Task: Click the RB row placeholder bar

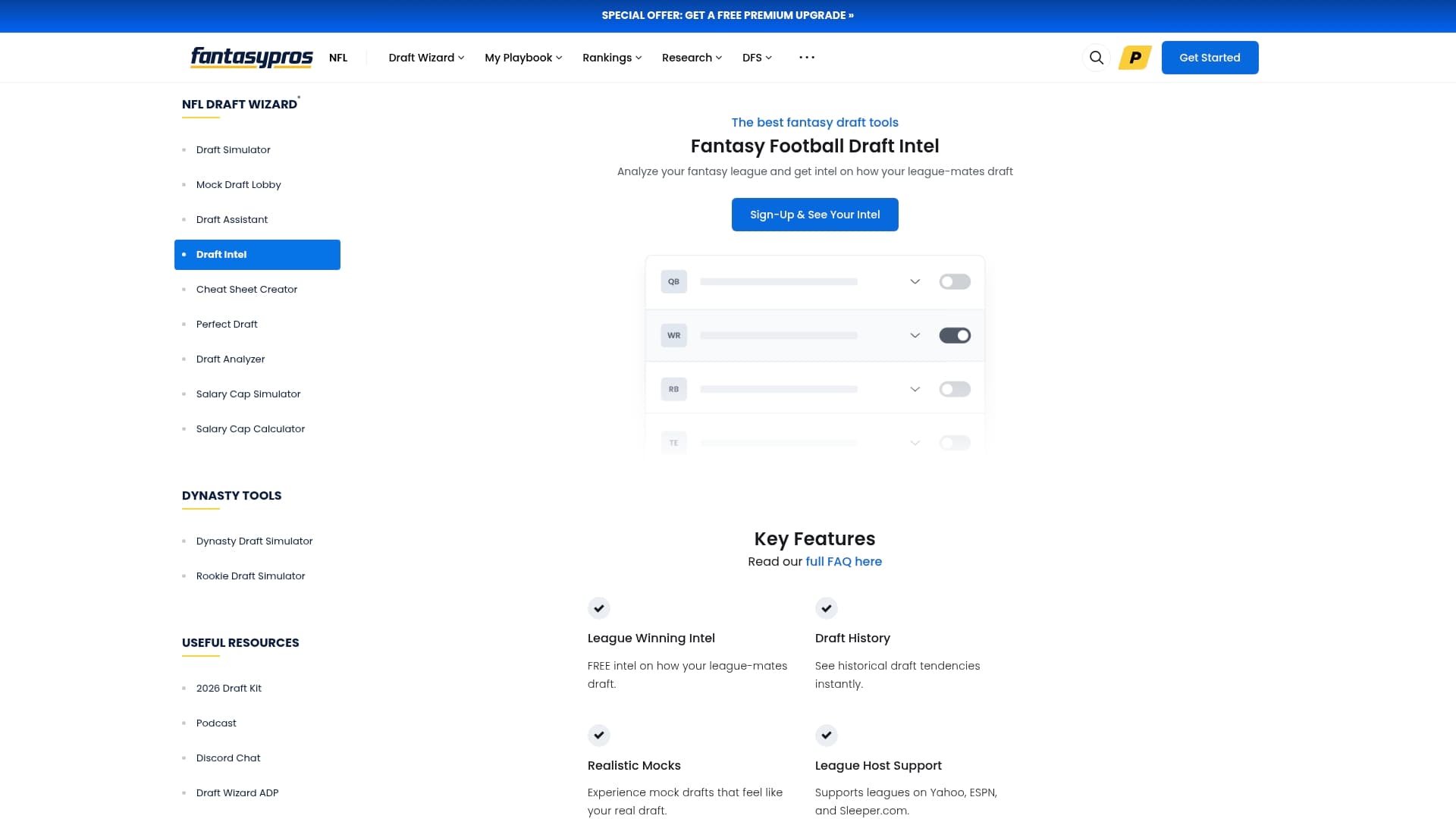Action: (779, 389)
